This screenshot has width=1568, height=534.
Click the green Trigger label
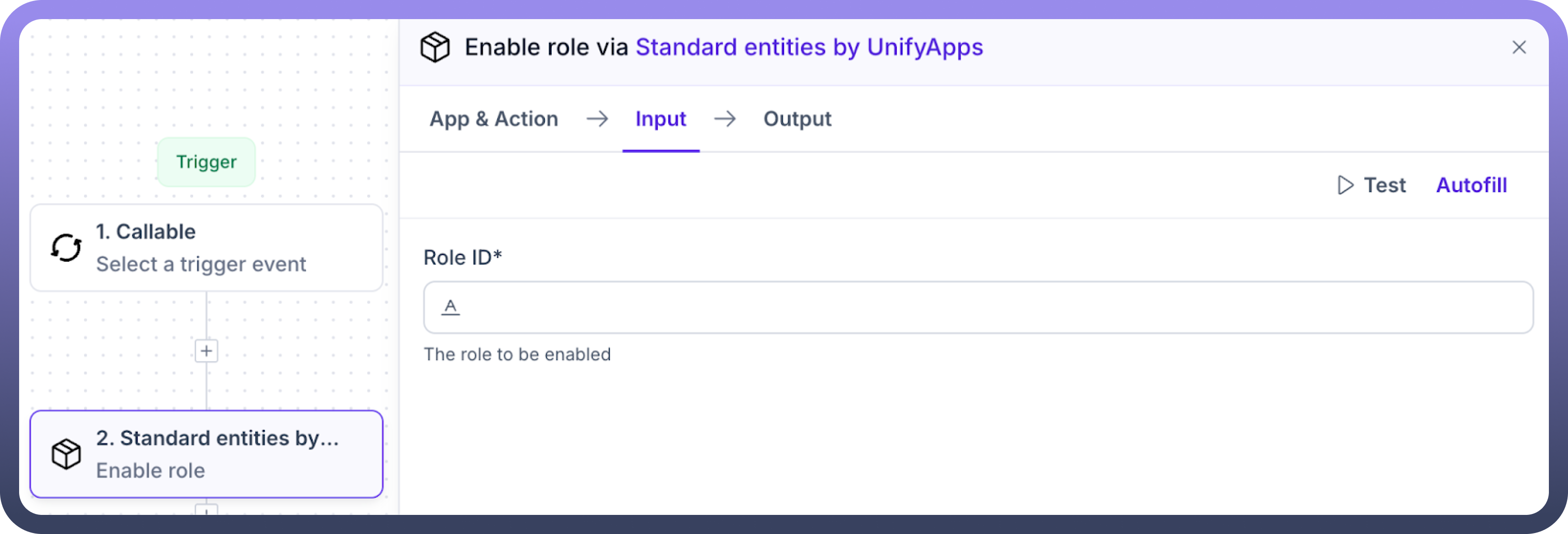click(x=207, y=162)
